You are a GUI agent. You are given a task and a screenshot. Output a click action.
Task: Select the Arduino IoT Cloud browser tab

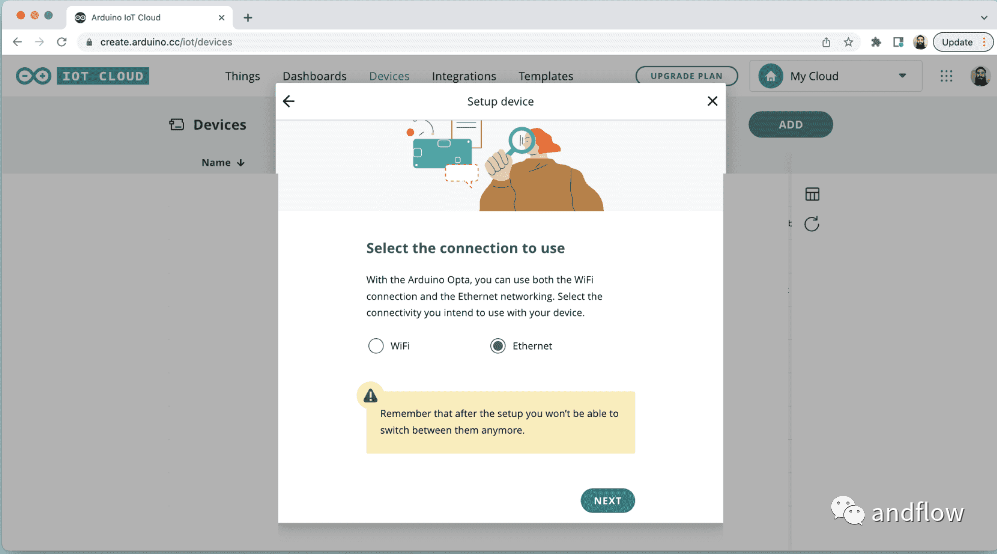tap(149, 18)
